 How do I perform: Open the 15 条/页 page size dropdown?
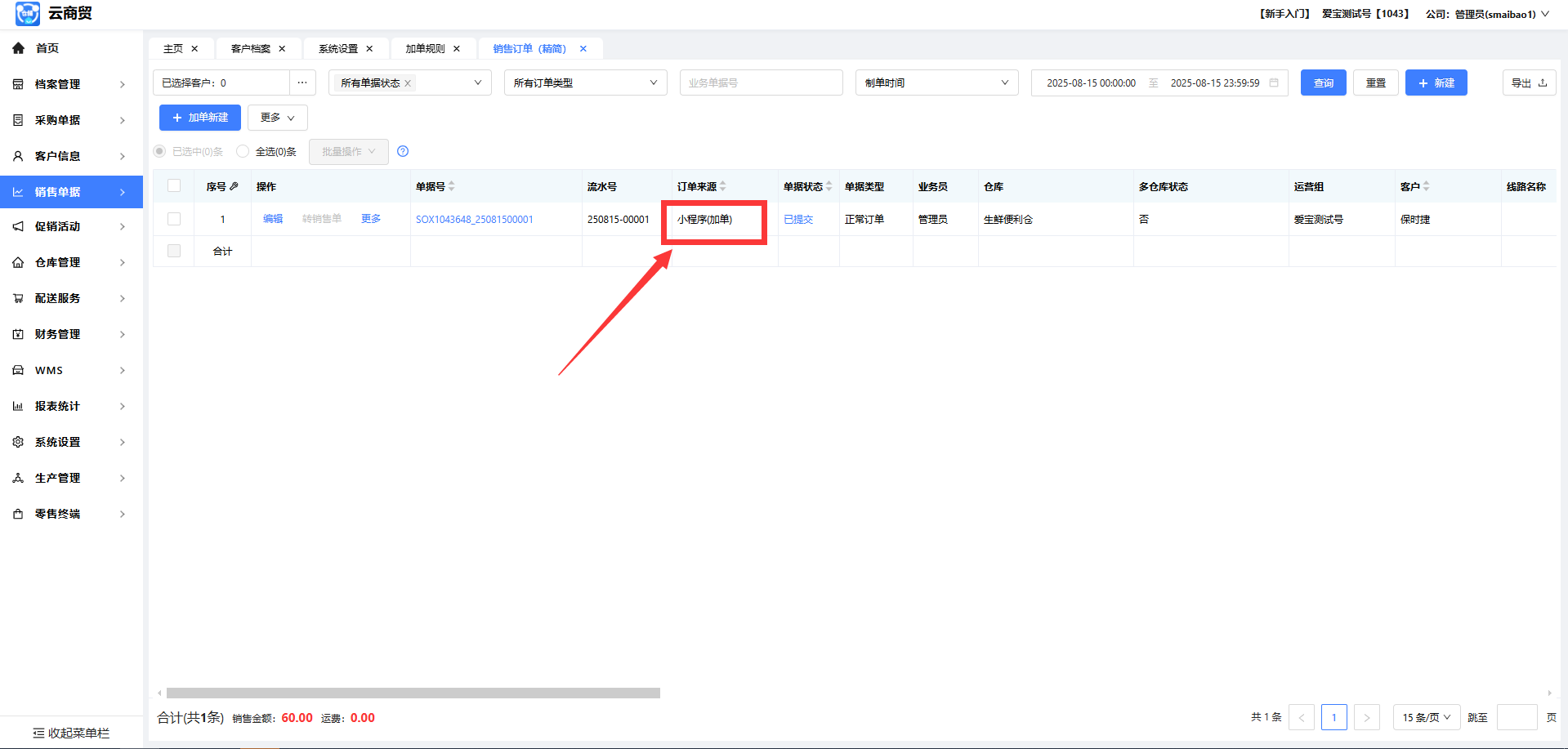1426,717
